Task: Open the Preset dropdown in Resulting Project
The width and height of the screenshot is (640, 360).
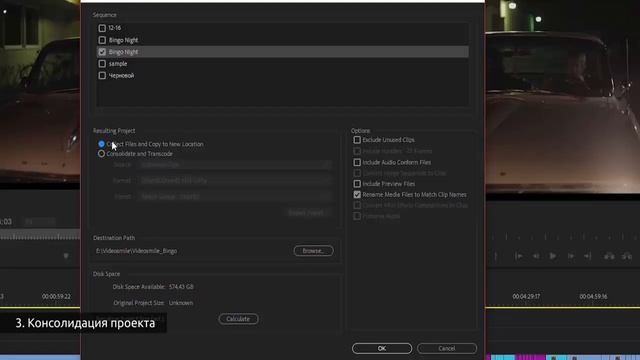Action: (x=234, y=196)
